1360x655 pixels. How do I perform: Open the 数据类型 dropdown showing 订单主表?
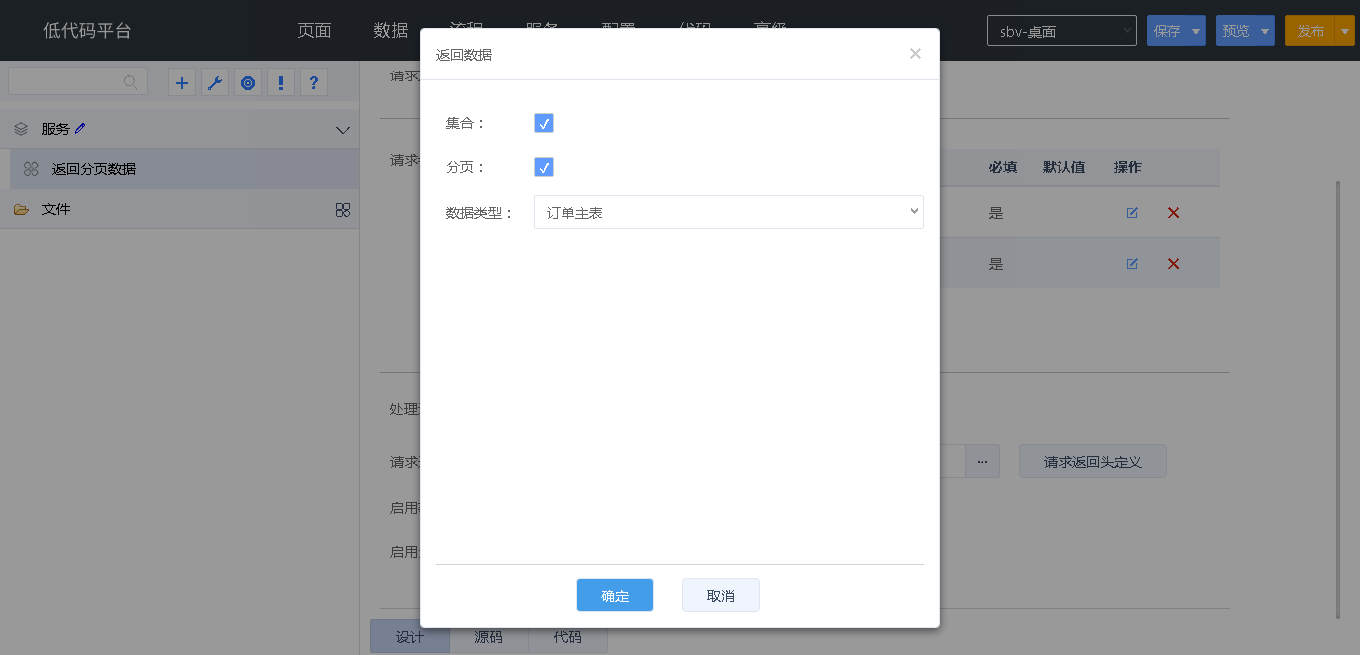728,212
